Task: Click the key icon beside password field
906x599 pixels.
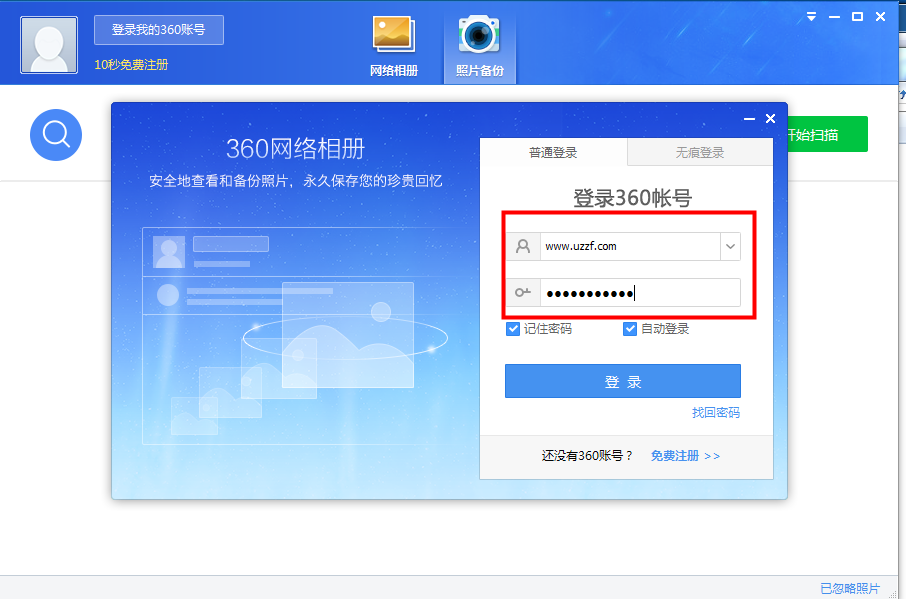Action: [x=523, y=292]
